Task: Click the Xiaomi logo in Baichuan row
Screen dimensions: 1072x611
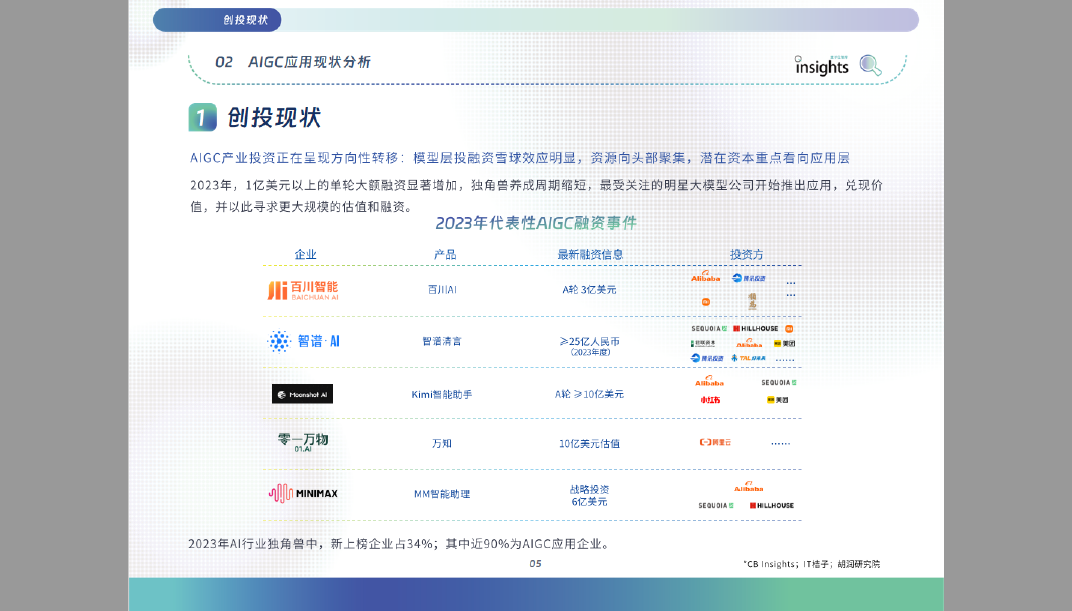Action: click(x=706, y=301)
